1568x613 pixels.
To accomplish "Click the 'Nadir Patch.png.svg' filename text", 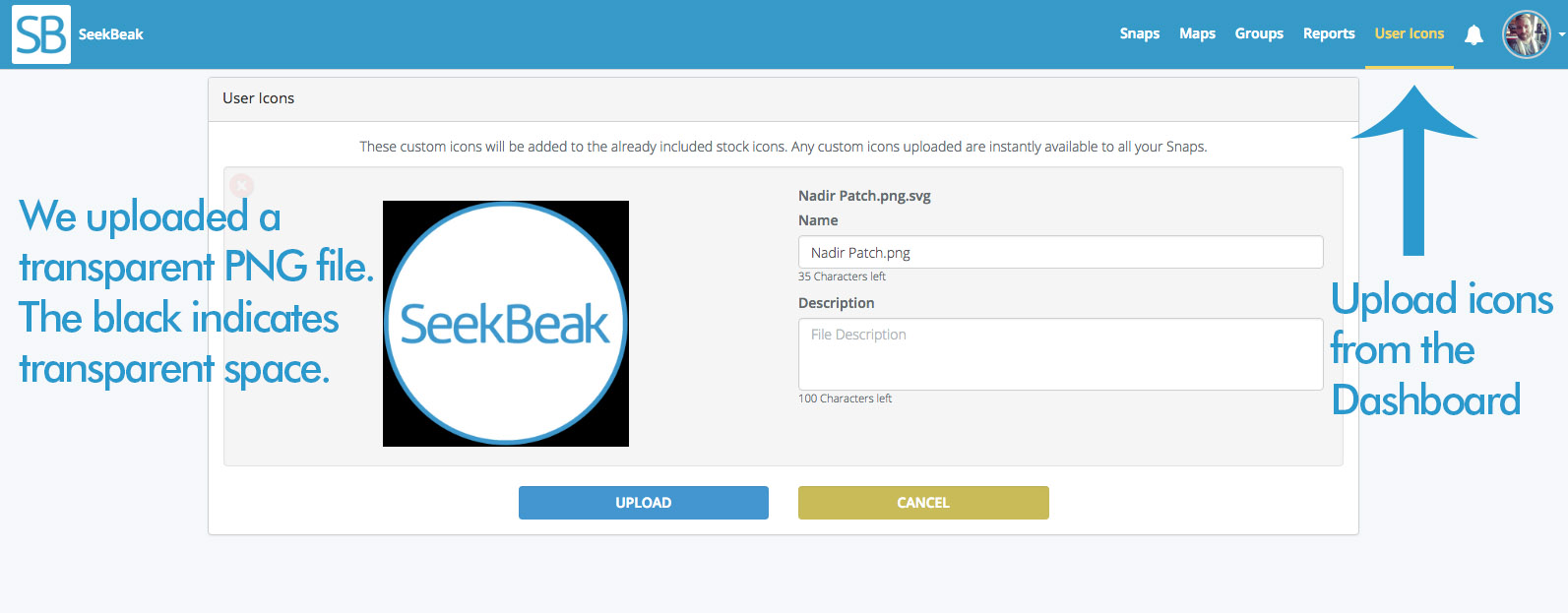I will pyautogui.click(x=864, y=196).
